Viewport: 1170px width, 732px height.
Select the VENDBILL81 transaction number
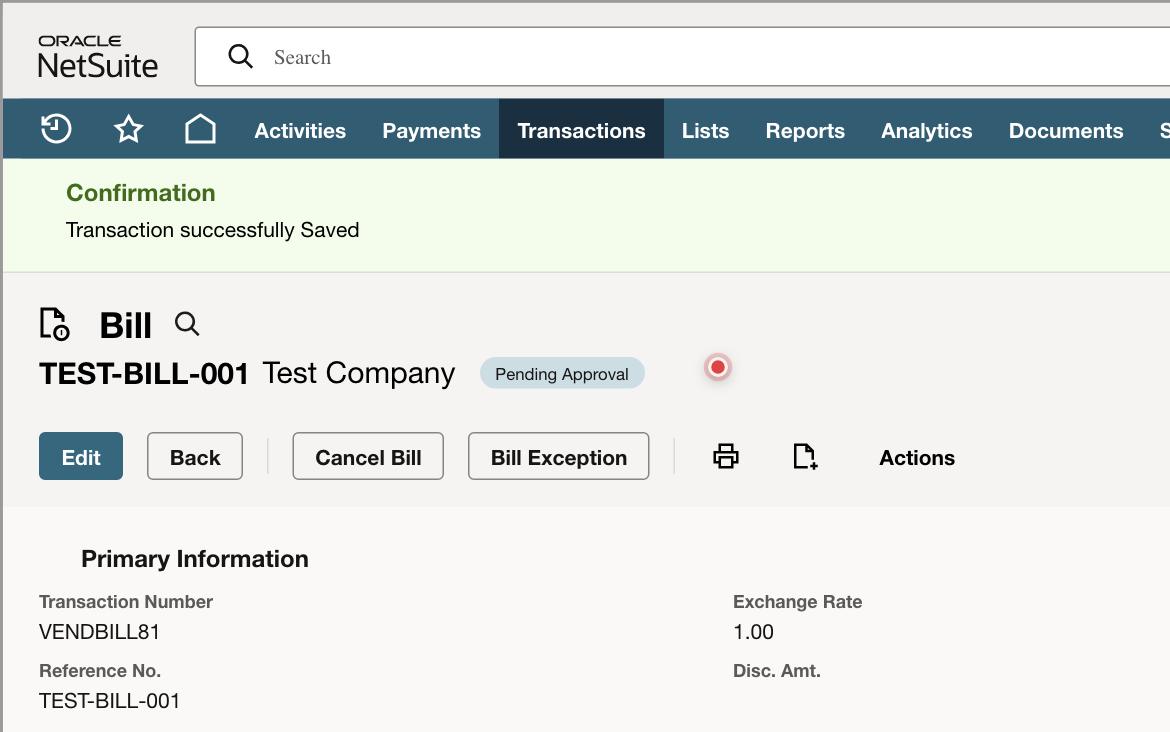(x=99, y=632)
